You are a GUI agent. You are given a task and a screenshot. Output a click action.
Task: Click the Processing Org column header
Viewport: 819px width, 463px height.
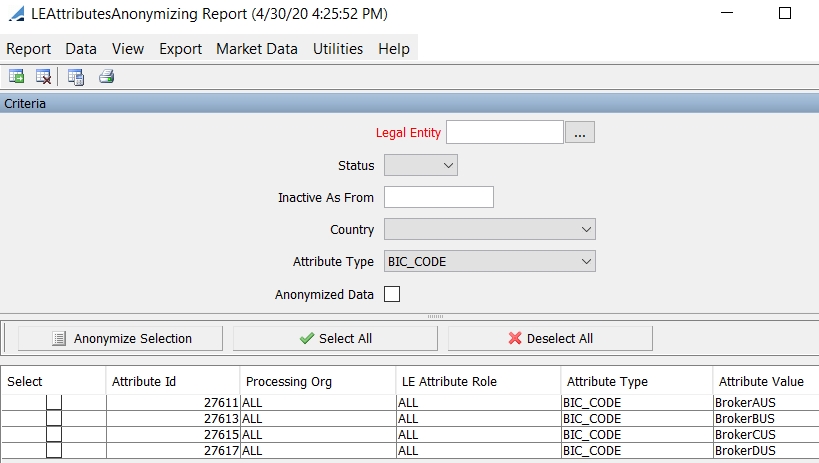[318, 381]
